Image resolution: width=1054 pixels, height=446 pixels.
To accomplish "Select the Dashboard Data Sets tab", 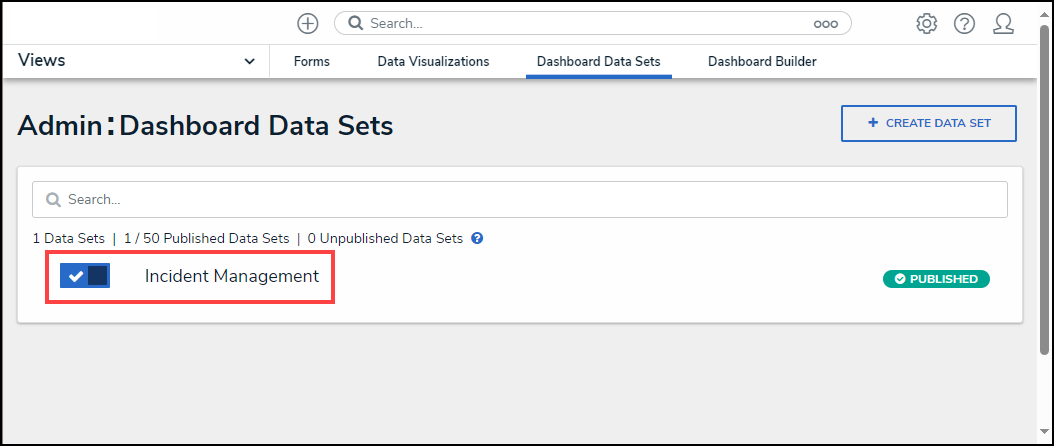I will (598, 61).
